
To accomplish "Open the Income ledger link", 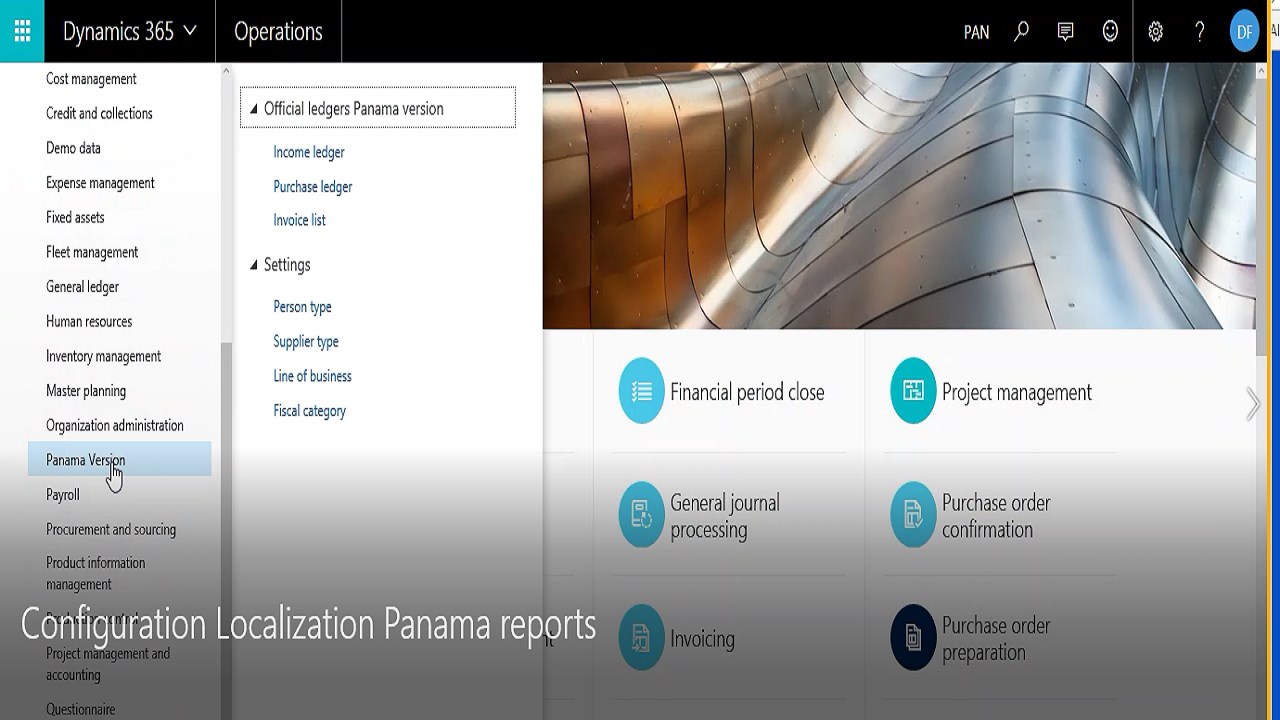I will [x=309, y=152].
